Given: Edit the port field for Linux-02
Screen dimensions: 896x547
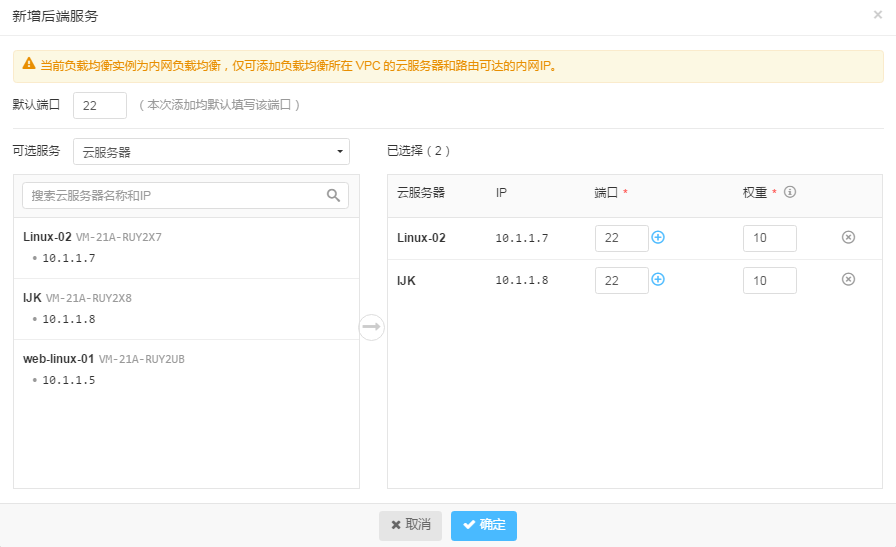Looking at the screenshot, I should (622, 238).
